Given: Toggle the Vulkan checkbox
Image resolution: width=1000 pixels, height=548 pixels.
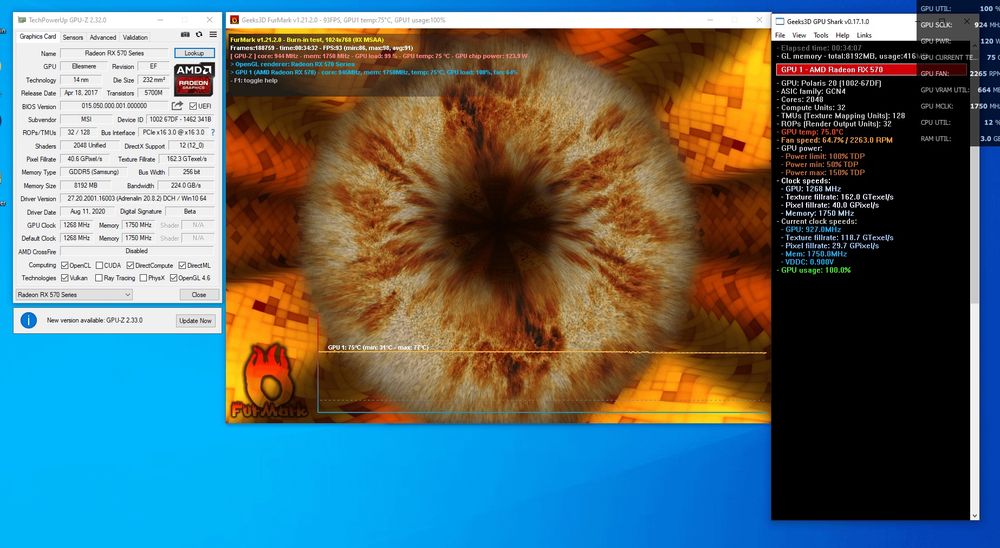Looking at the screenshot, I should tap(64, 278).
